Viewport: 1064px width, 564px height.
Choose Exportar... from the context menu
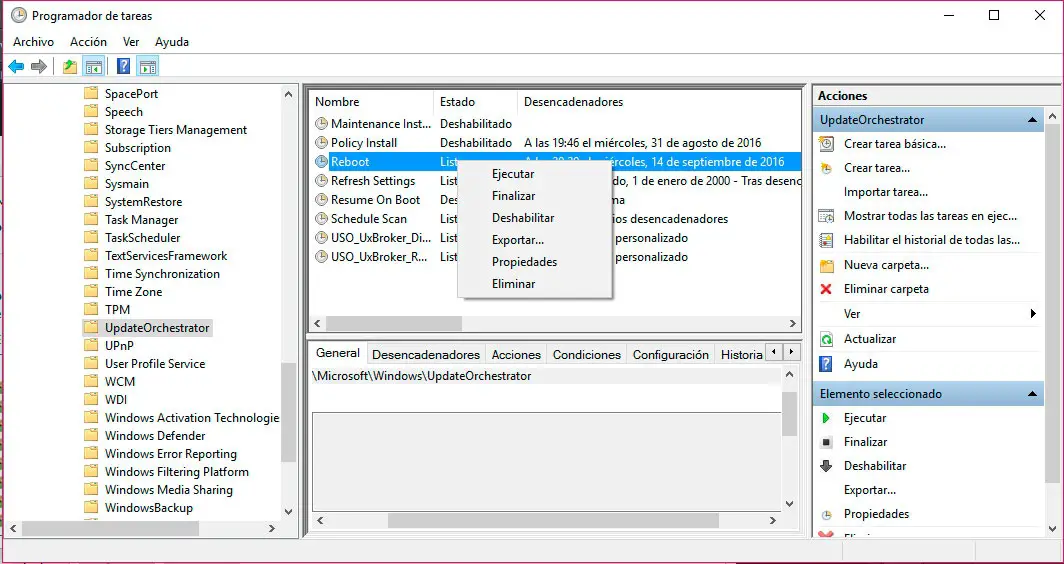point(535,240)
